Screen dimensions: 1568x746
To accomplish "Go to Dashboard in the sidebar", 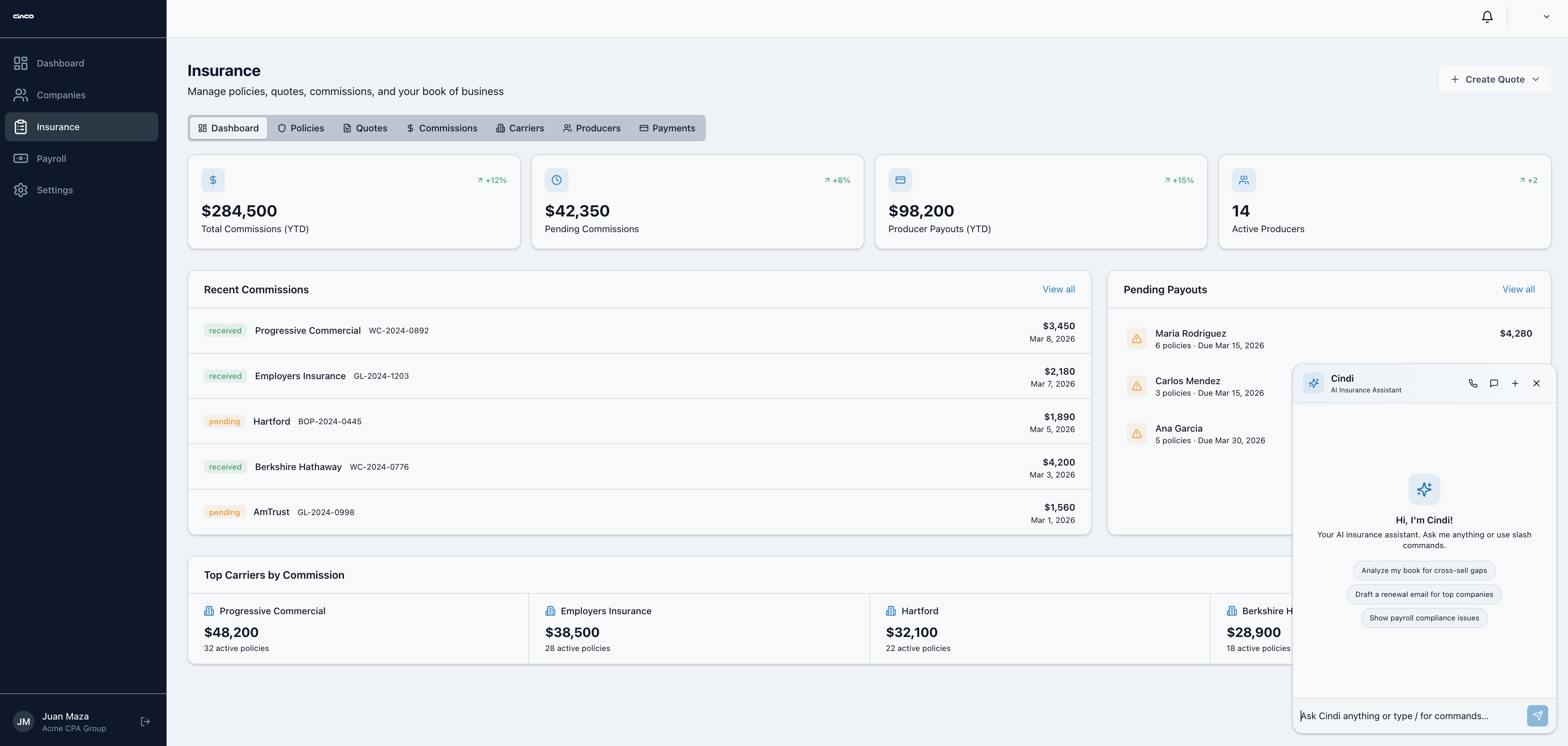I will pyautogui.click(x=81, y=63).
